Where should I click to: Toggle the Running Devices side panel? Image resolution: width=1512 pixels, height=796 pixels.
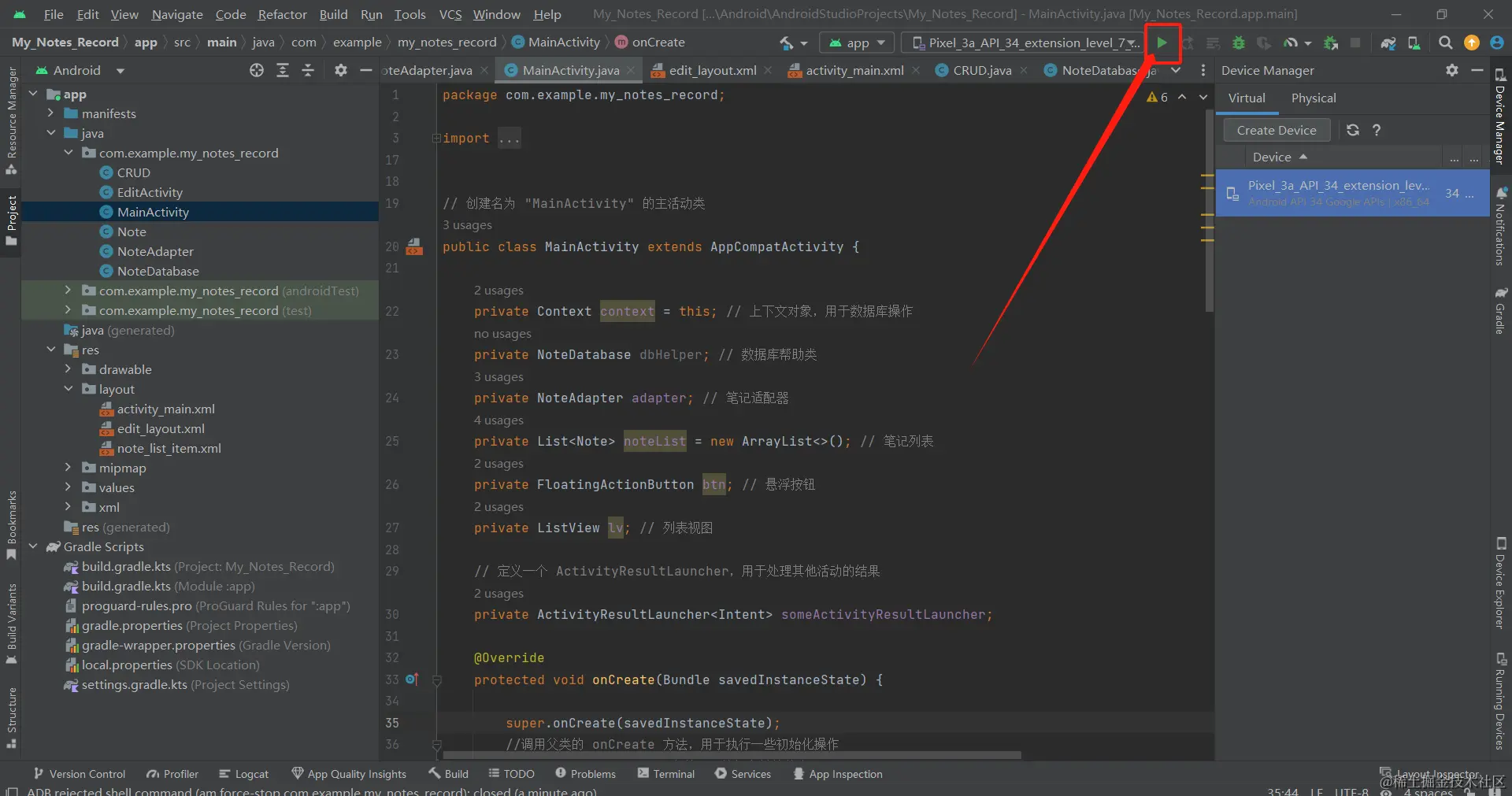1501,701
